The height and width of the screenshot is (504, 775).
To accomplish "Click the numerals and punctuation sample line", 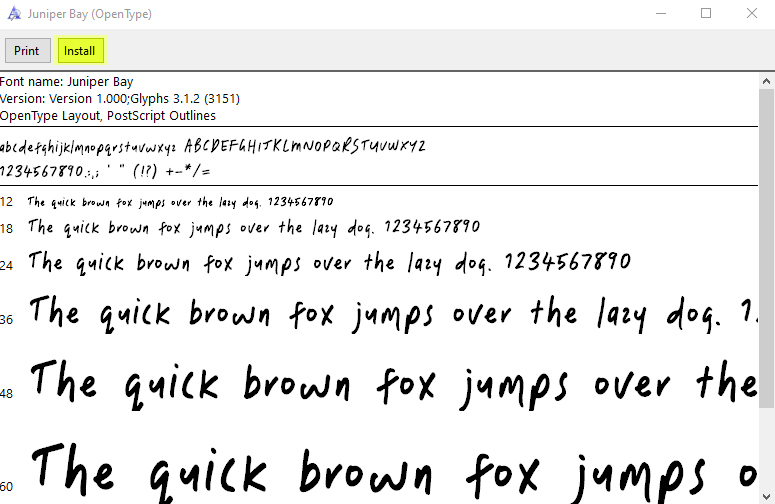I will coord(105,171).
